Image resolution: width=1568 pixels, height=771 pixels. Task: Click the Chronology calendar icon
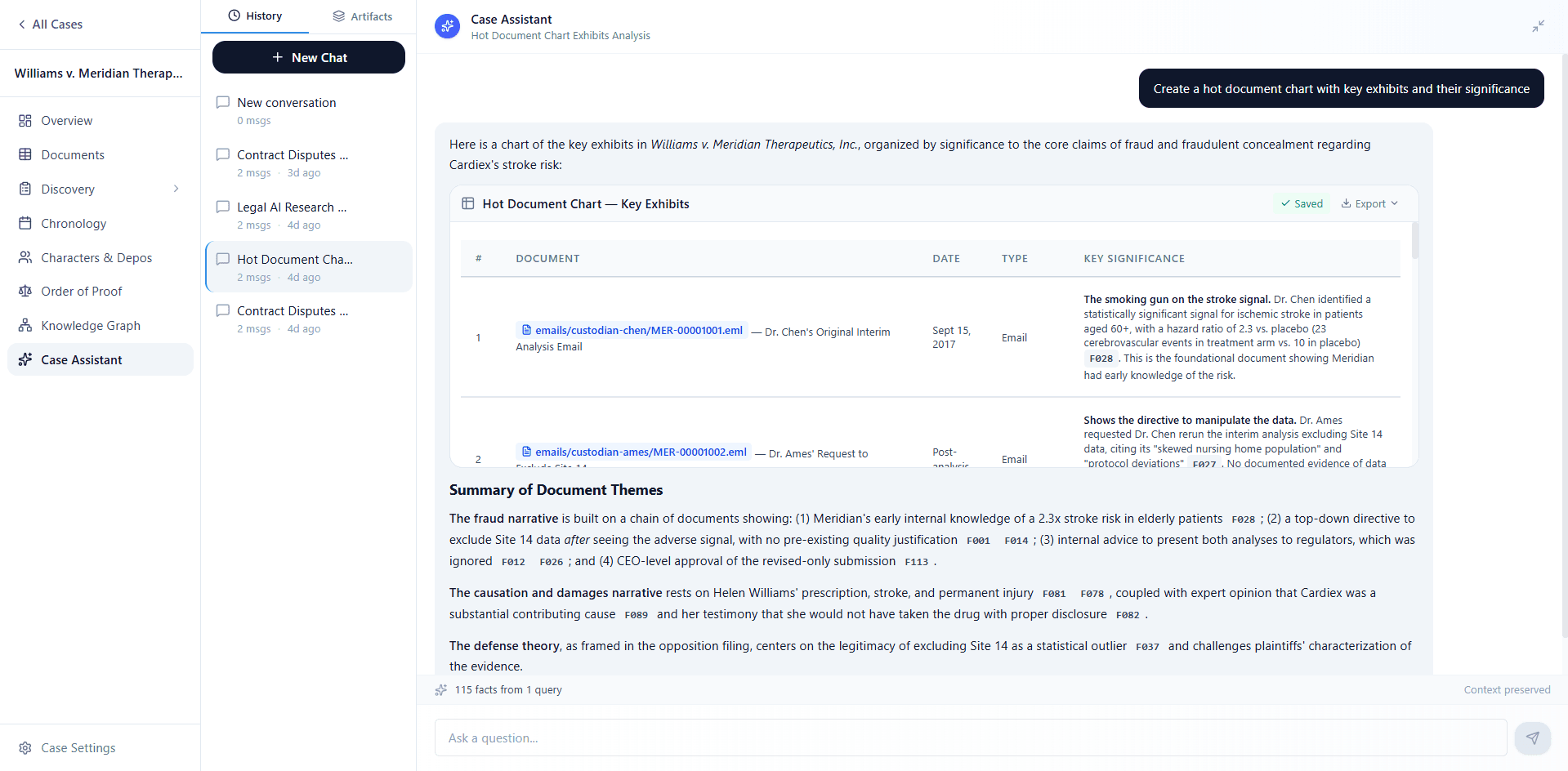click(x=25, y=223)
